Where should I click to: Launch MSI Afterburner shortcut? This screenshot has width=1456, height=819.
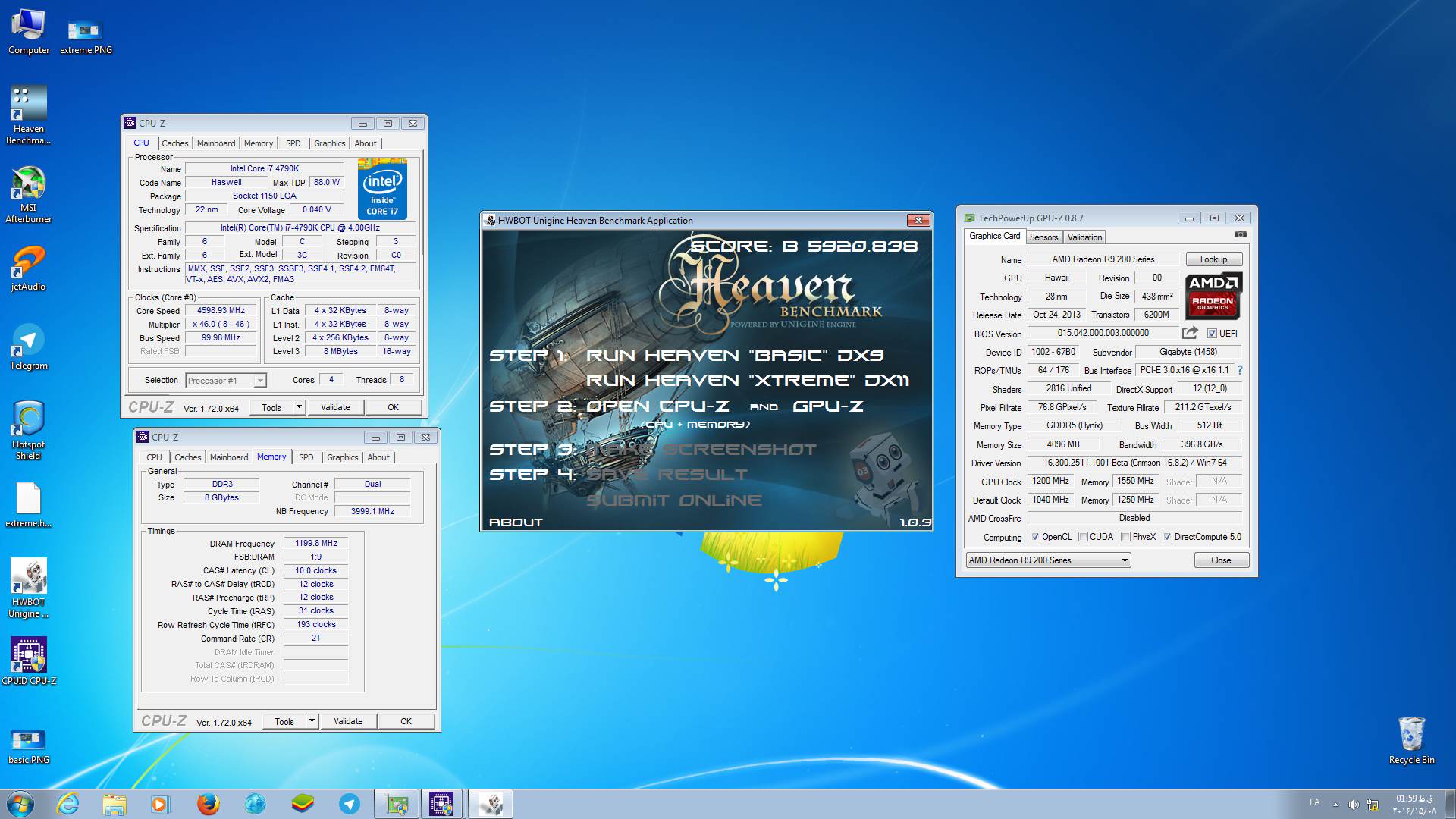tap(29, 195)
